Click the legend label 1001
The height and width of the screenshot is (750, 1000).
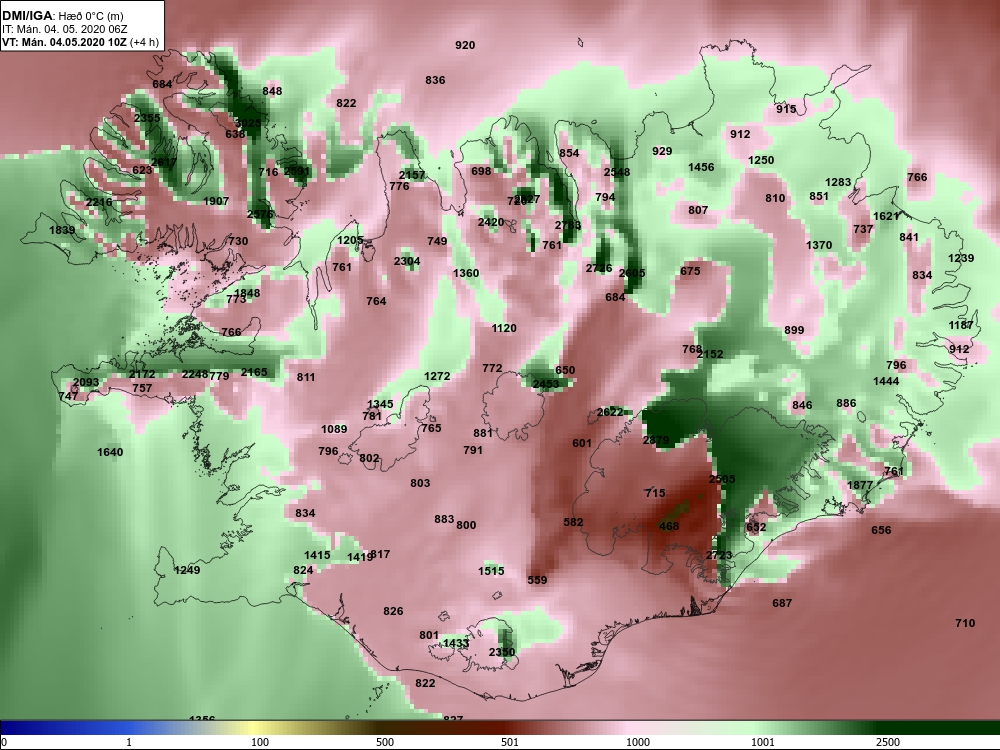[x=763, y=742]
